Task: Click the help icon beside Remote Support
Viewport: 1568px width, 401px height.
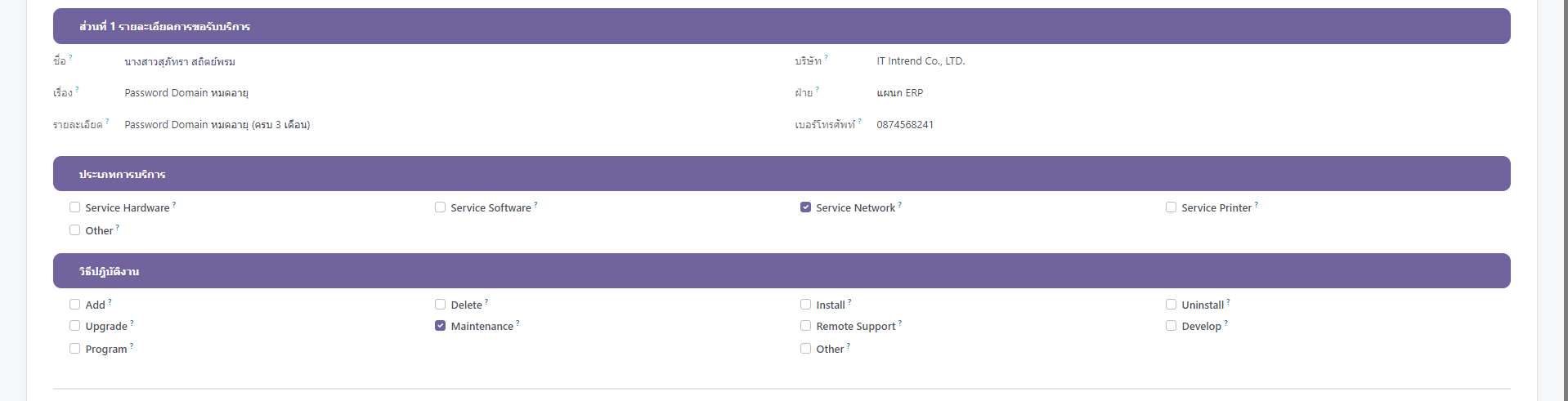Action: click(900, 323)
